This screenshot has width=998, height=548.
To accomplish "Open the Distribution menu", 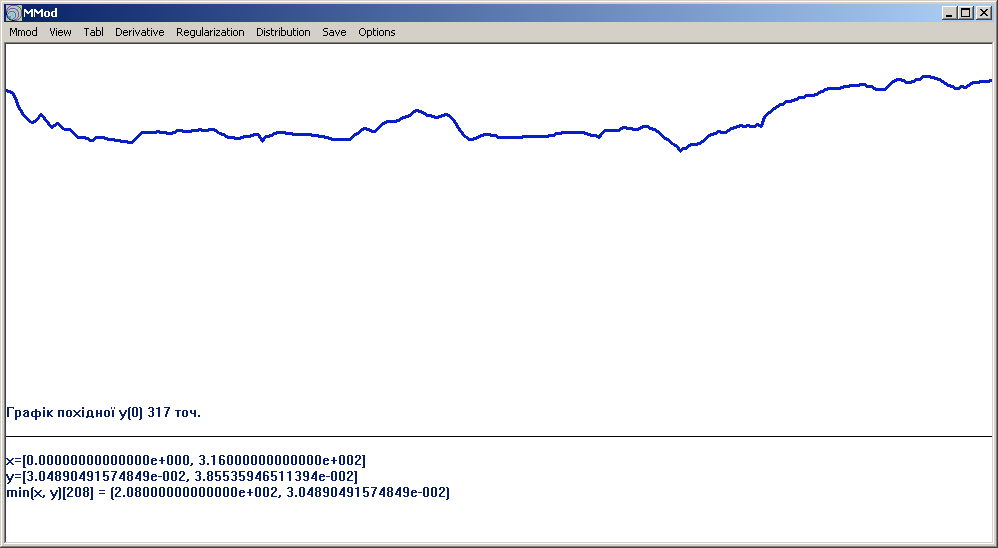I will (283, 32).
